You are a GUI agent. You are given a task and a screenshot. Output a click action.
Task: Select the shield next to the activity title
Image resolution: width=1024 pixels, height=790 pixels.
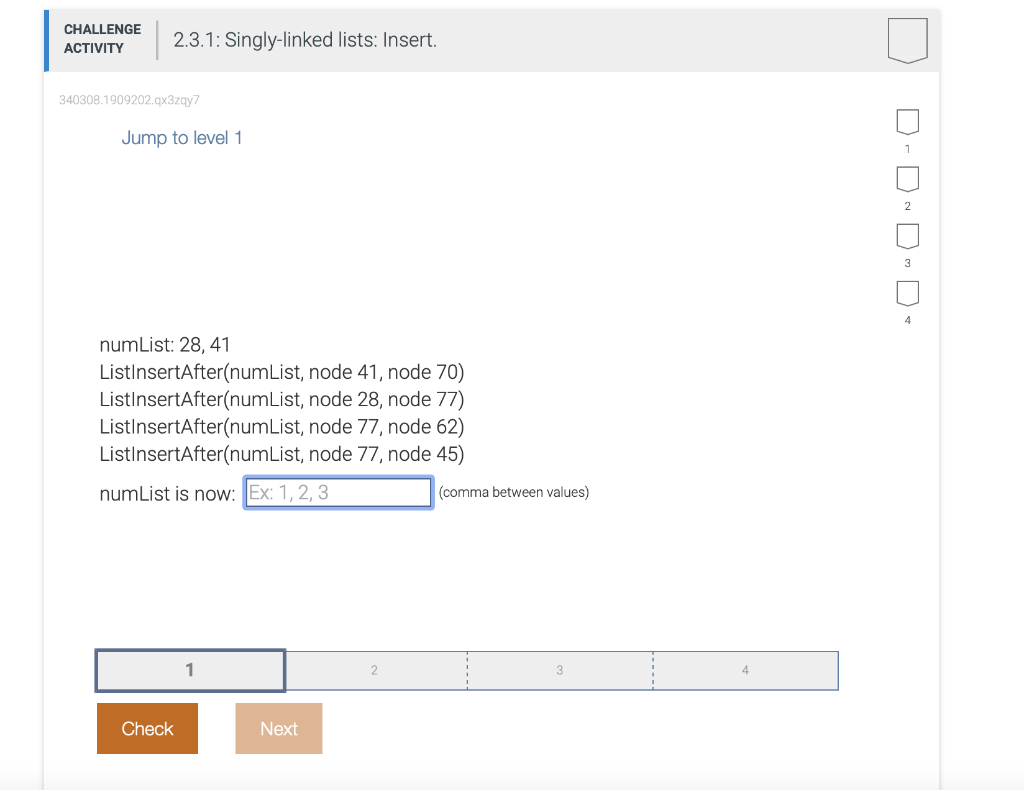(906, 40)
